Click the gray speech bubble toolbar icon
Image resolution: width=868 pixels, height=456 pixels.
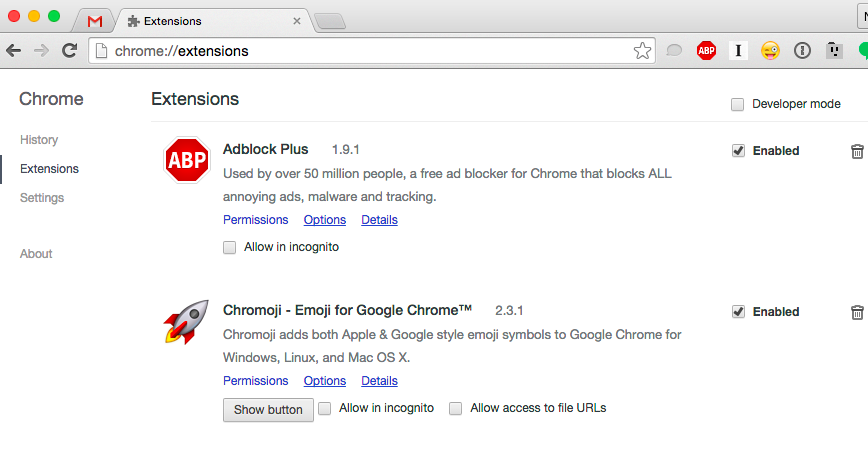(675, 50)
